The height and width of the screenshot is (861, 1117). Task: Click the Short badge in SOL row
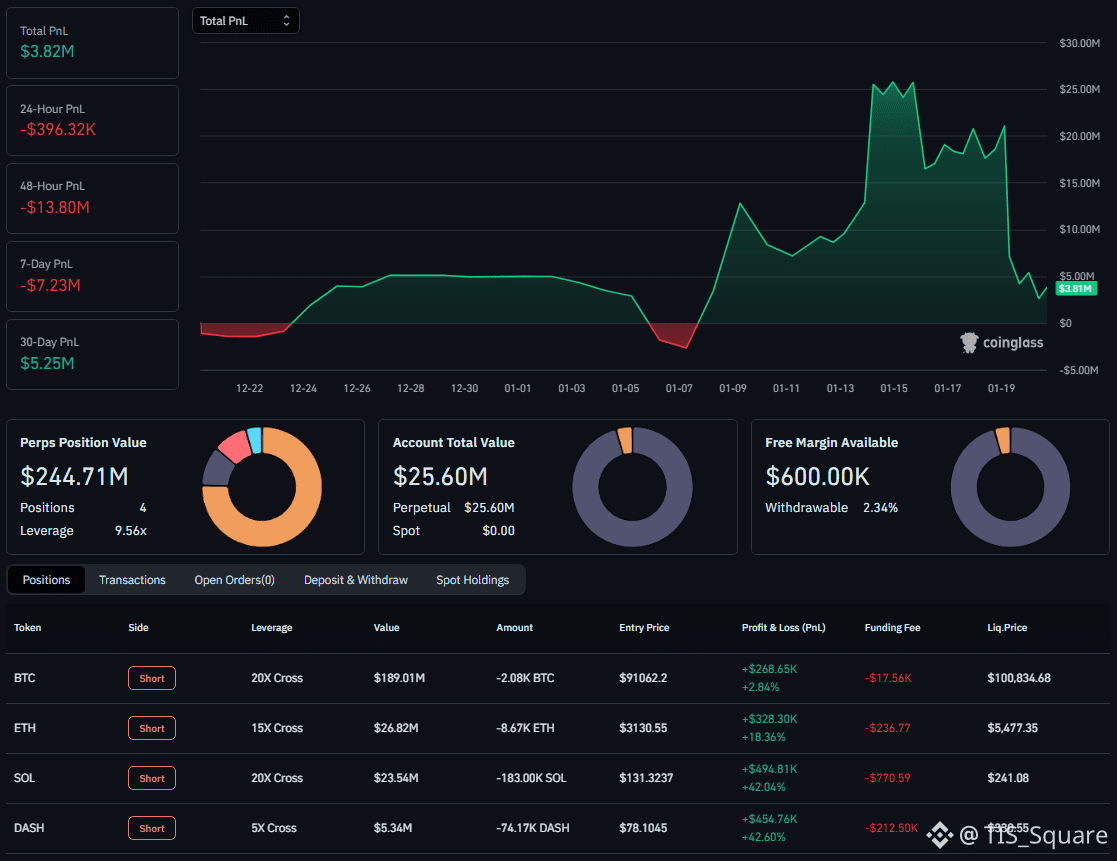tap(152, 778)
